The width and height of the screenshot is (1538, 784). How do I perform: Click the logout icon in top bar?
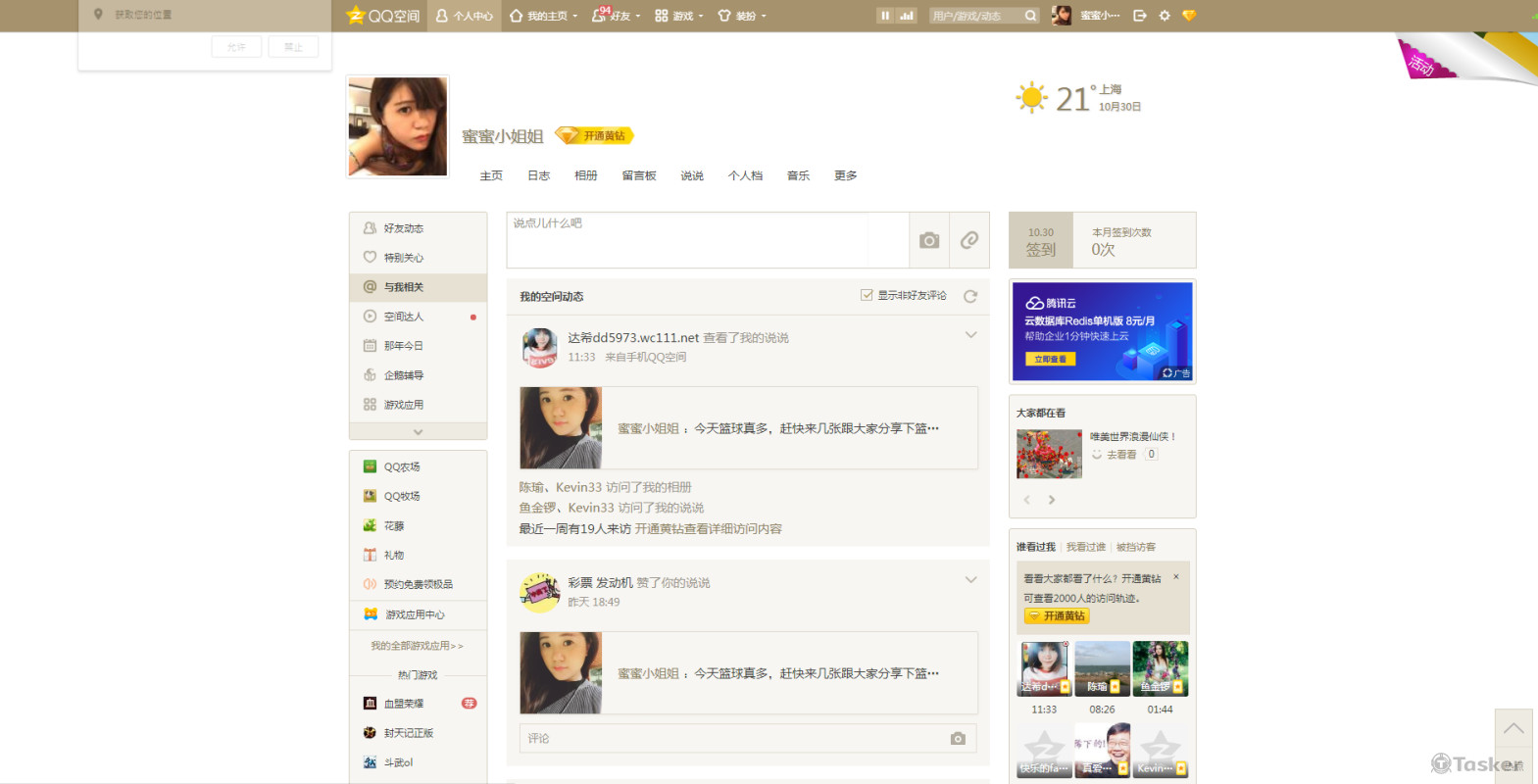tap(1139, 16)
